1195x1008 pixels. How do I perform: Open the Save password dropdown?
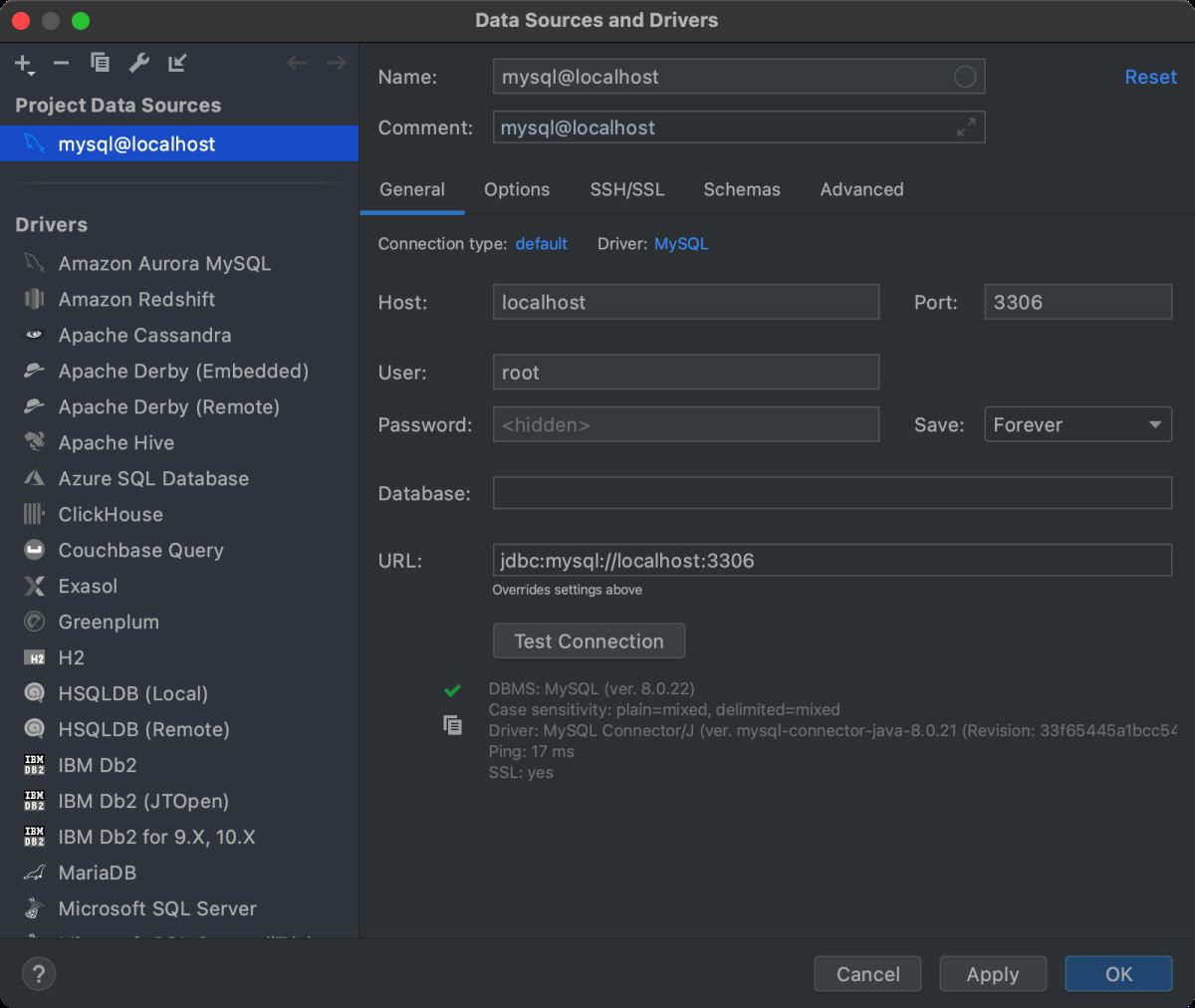(1077, 424)
